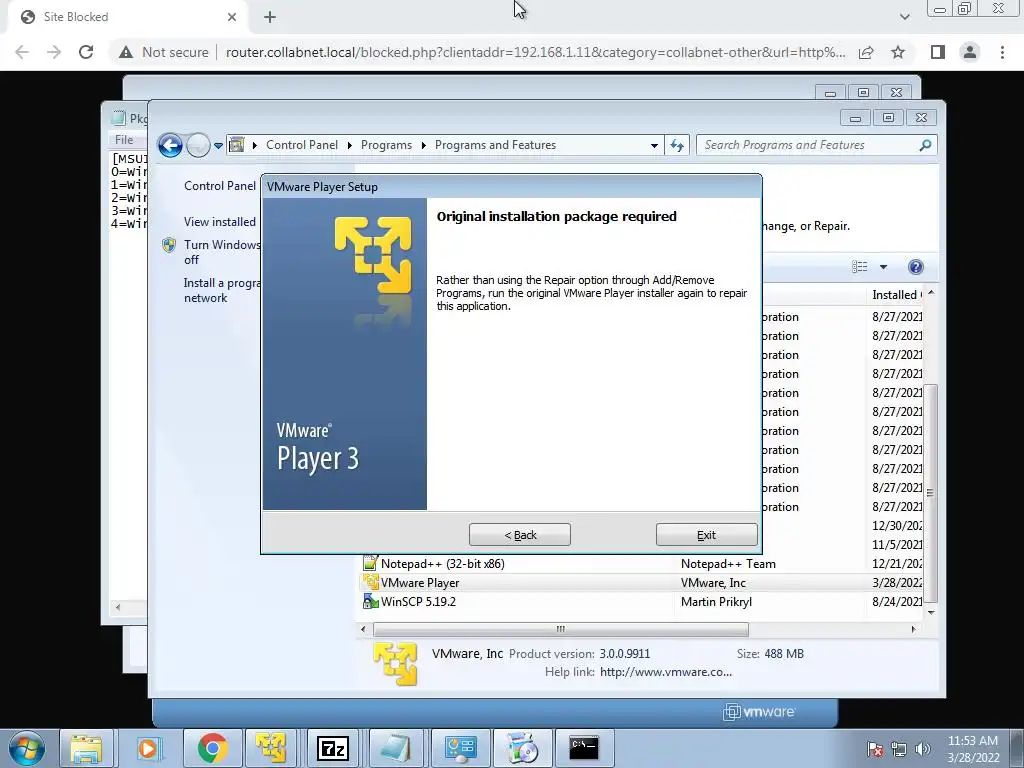Open 7-Zip from the taskbar
The height and width of the screenshot is (768, 1024).
[332, 748]
